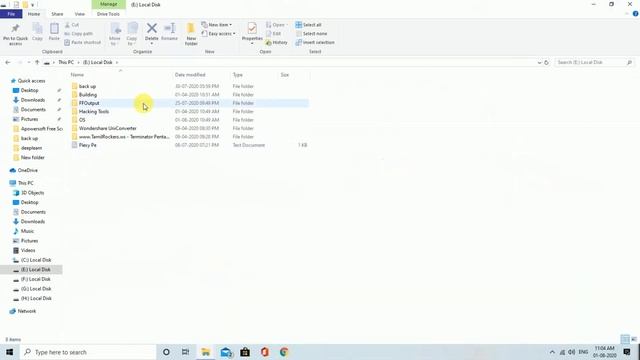This screenshot has height=360, width=640.
Task: Refresh the address bar location
Action: pyautogui.click(x=547, y=62)
